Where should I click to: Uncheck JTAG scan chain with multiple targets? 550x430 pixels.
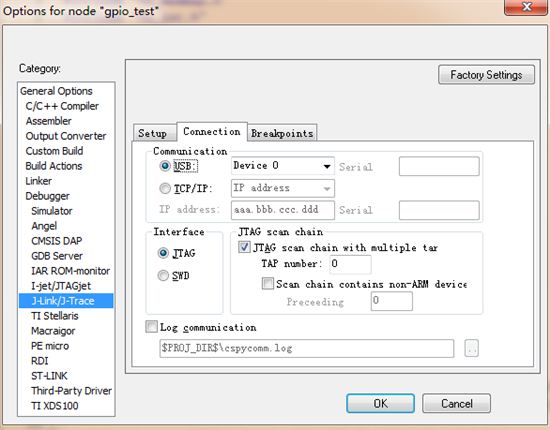(244, 247)
